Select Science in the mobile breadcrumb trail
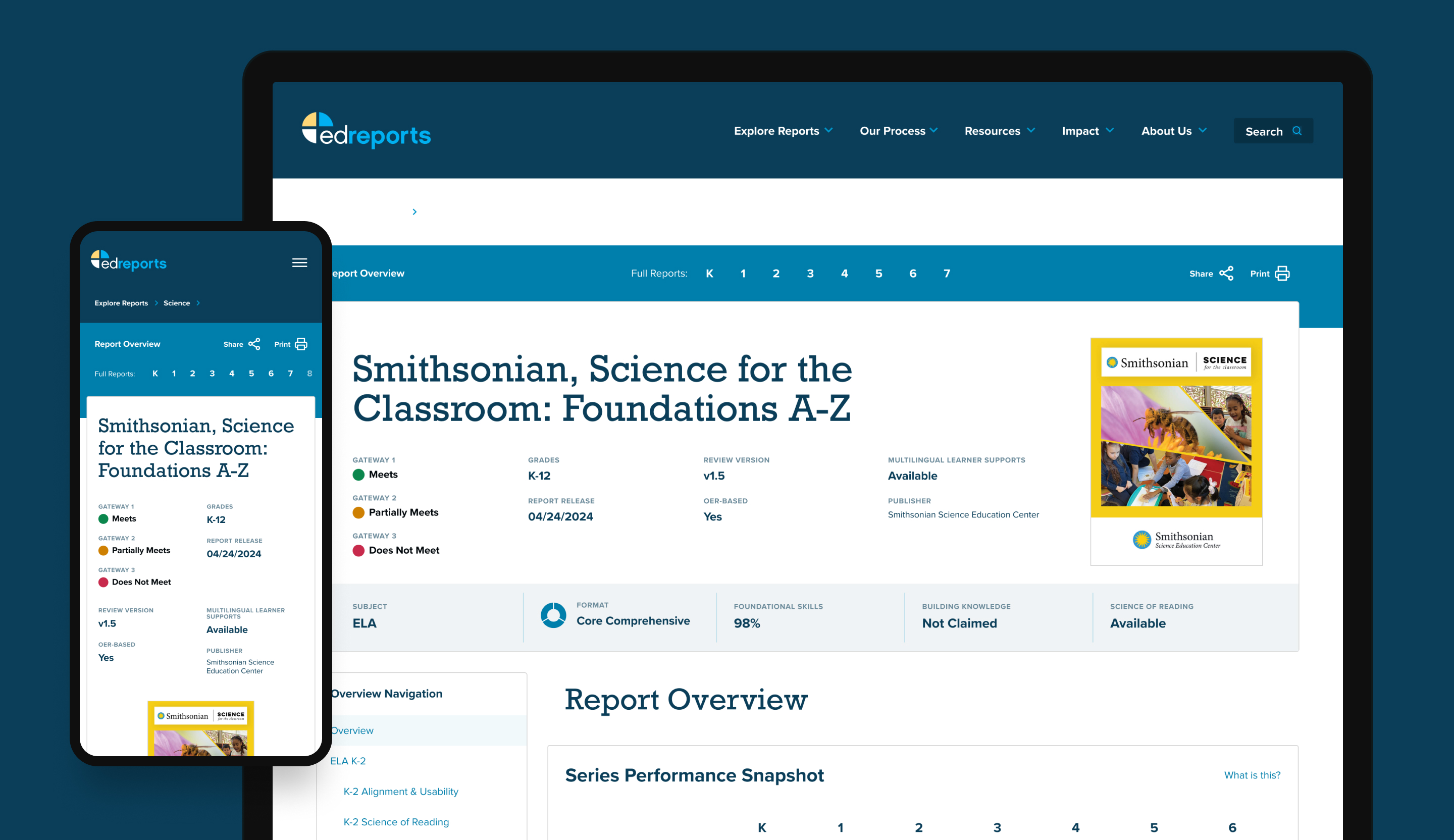The image size is (1454, 840). (177, 303)
